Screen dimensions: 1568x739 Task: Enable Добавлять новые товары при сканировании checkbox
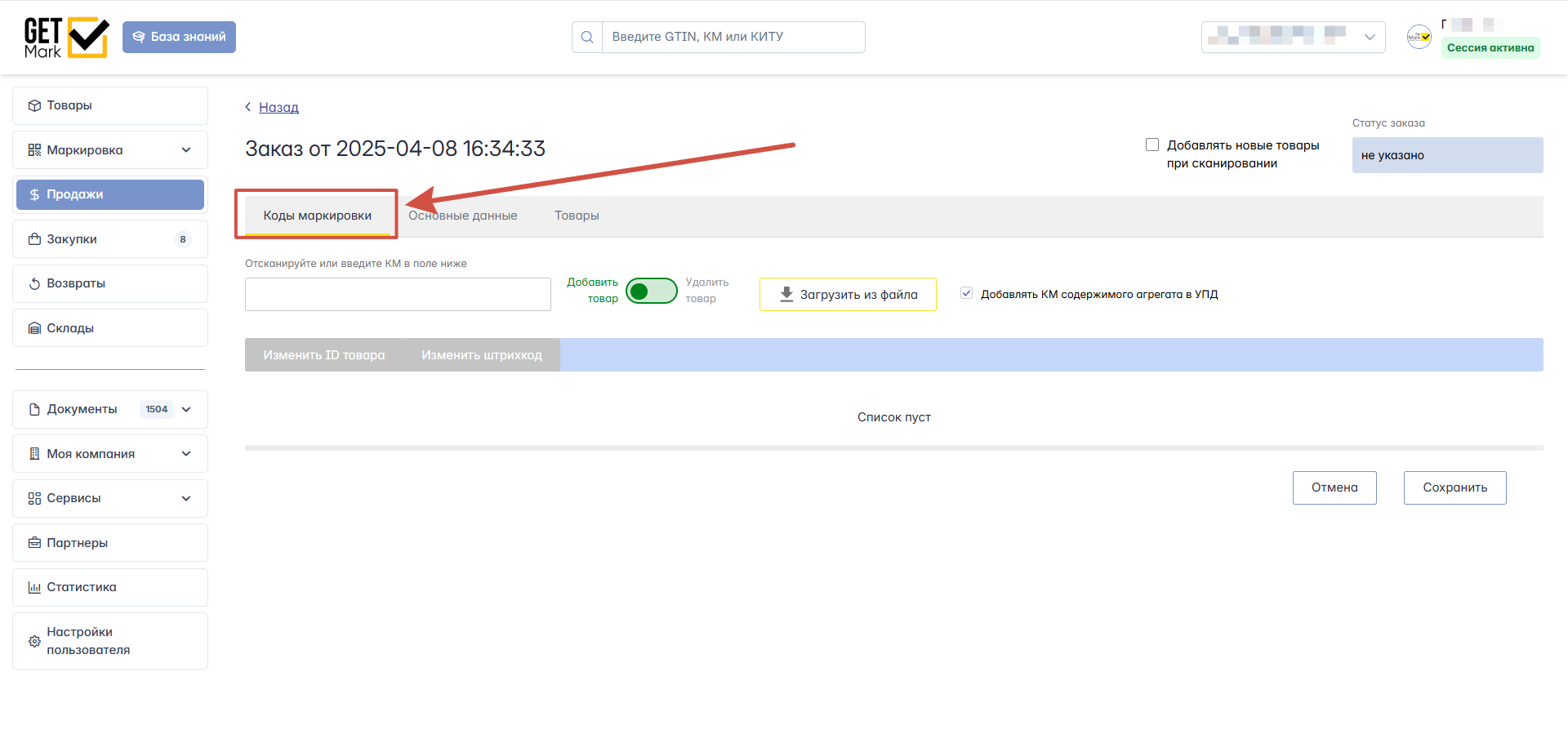tap(1152, 145)
